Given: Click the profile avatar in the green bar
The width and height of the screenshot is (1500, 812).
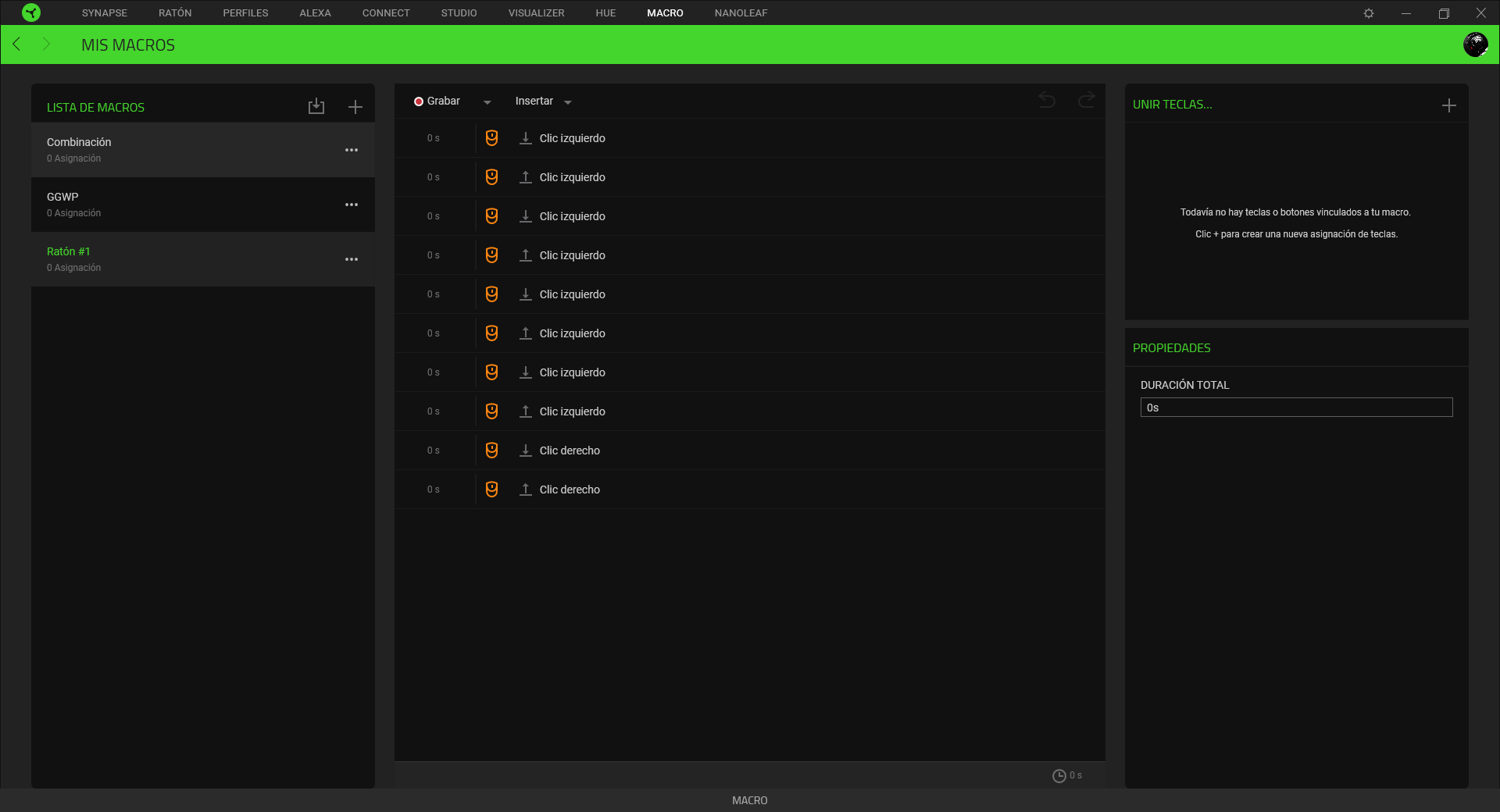Looking at the screenshot, I should pos(1476,45).
